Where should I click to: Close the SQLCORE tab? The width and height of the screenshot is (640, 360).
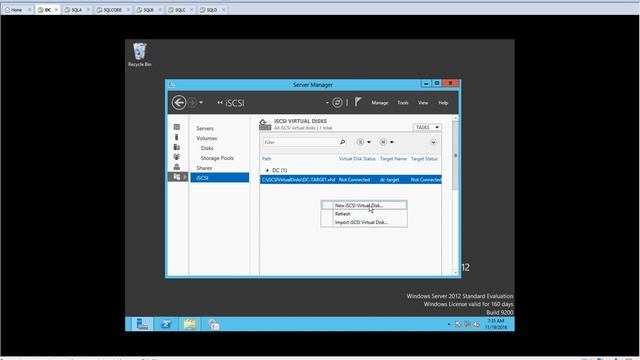point(128,10)
